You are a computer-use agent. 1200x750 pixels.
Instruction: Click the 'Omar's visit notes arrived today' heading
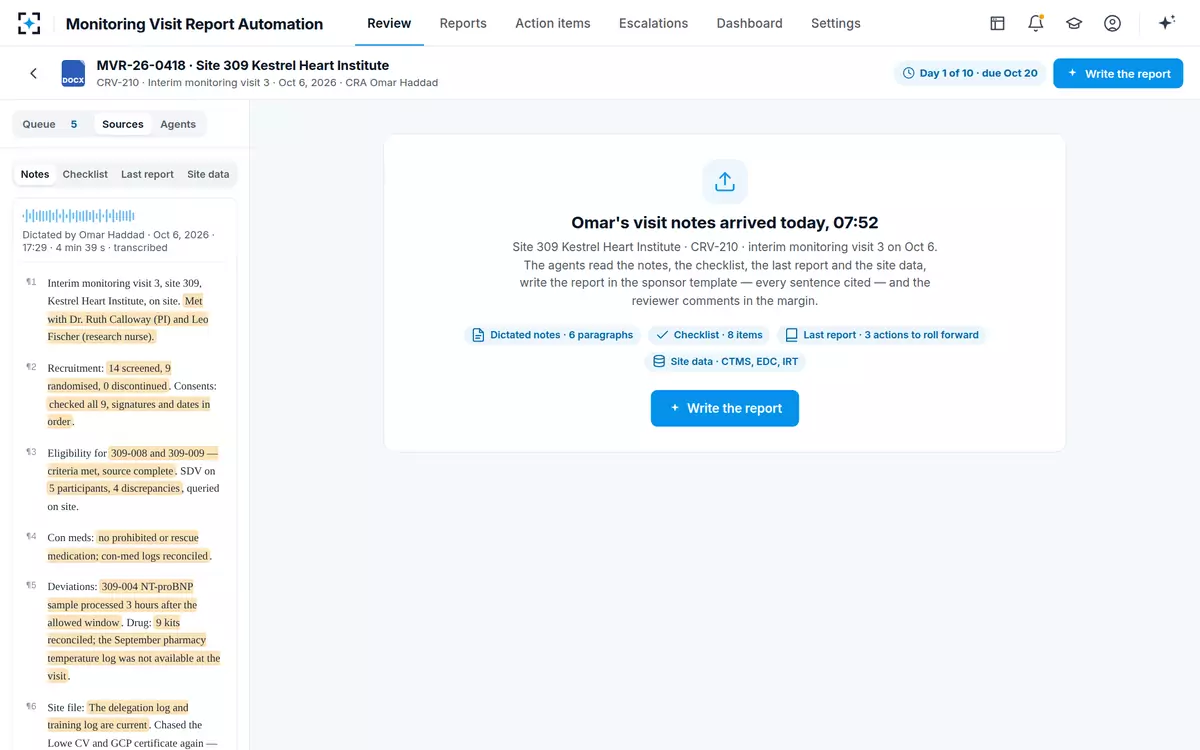point(725,223)
